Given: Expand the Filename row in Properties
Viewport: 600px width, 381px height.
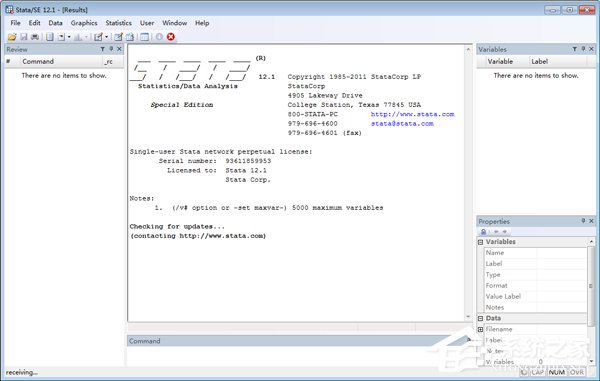Looking at the screenshot, I should tap(481, 329).
